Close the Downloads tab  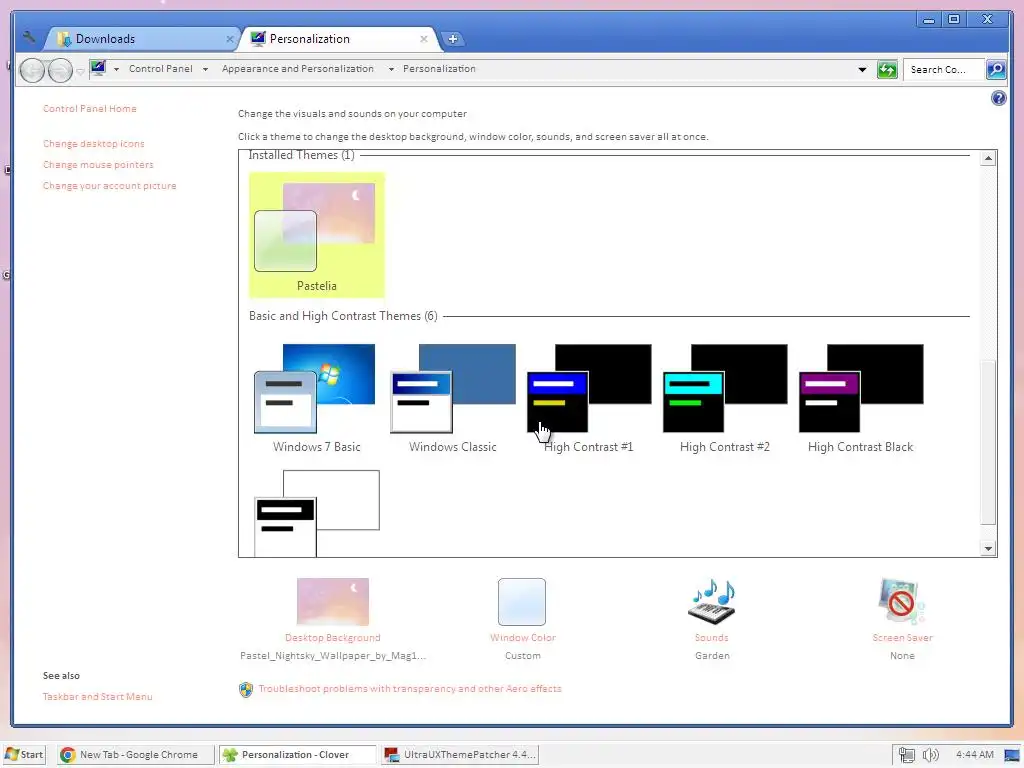click(229, 39)
